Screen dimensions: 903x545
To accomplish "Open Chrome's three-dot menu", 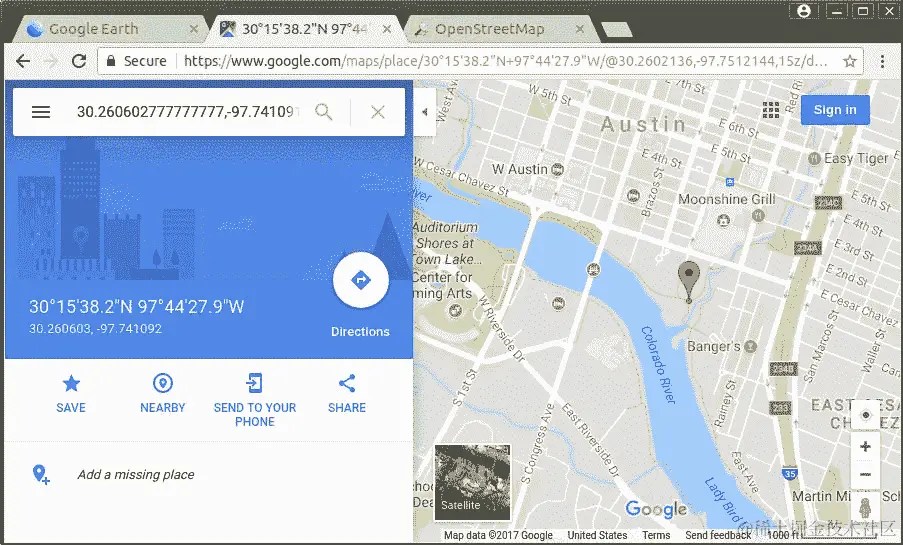I will tap(882, 61).
